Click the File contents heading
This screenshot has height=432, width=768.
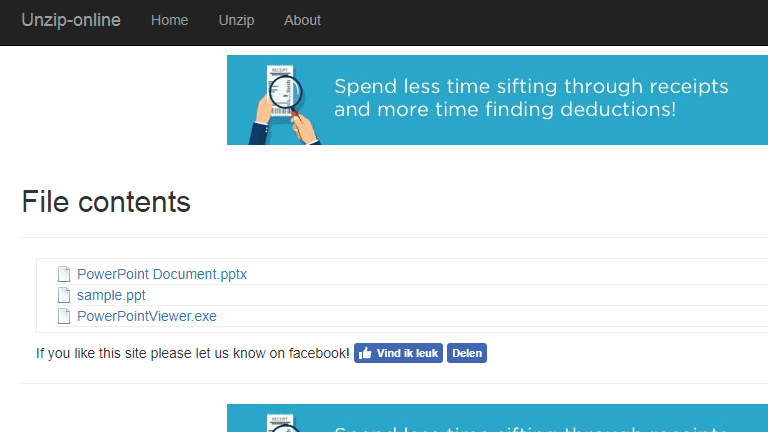point(106,202)
